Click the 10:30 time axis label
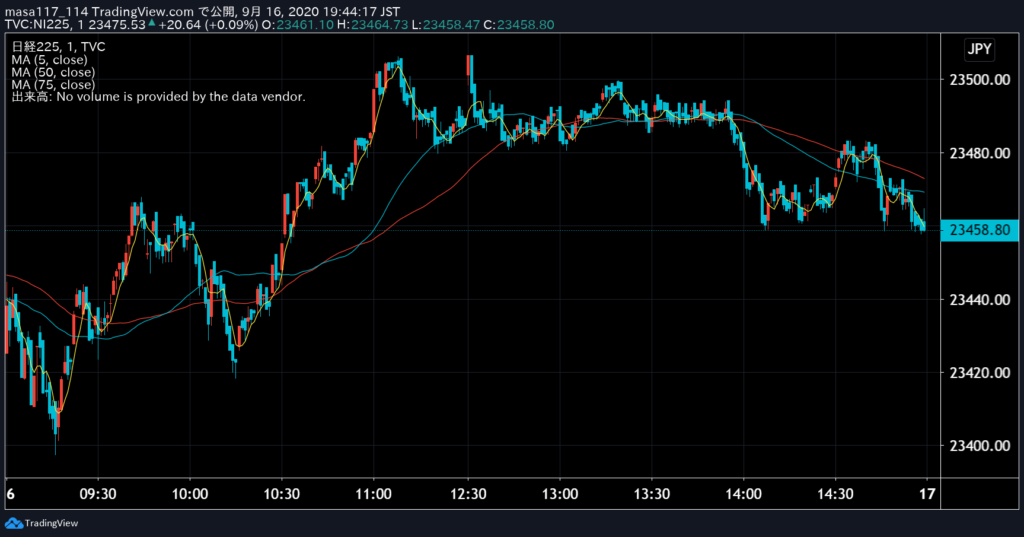The height and width of the screenshot is (537, 1024). (x=281, y=494)
